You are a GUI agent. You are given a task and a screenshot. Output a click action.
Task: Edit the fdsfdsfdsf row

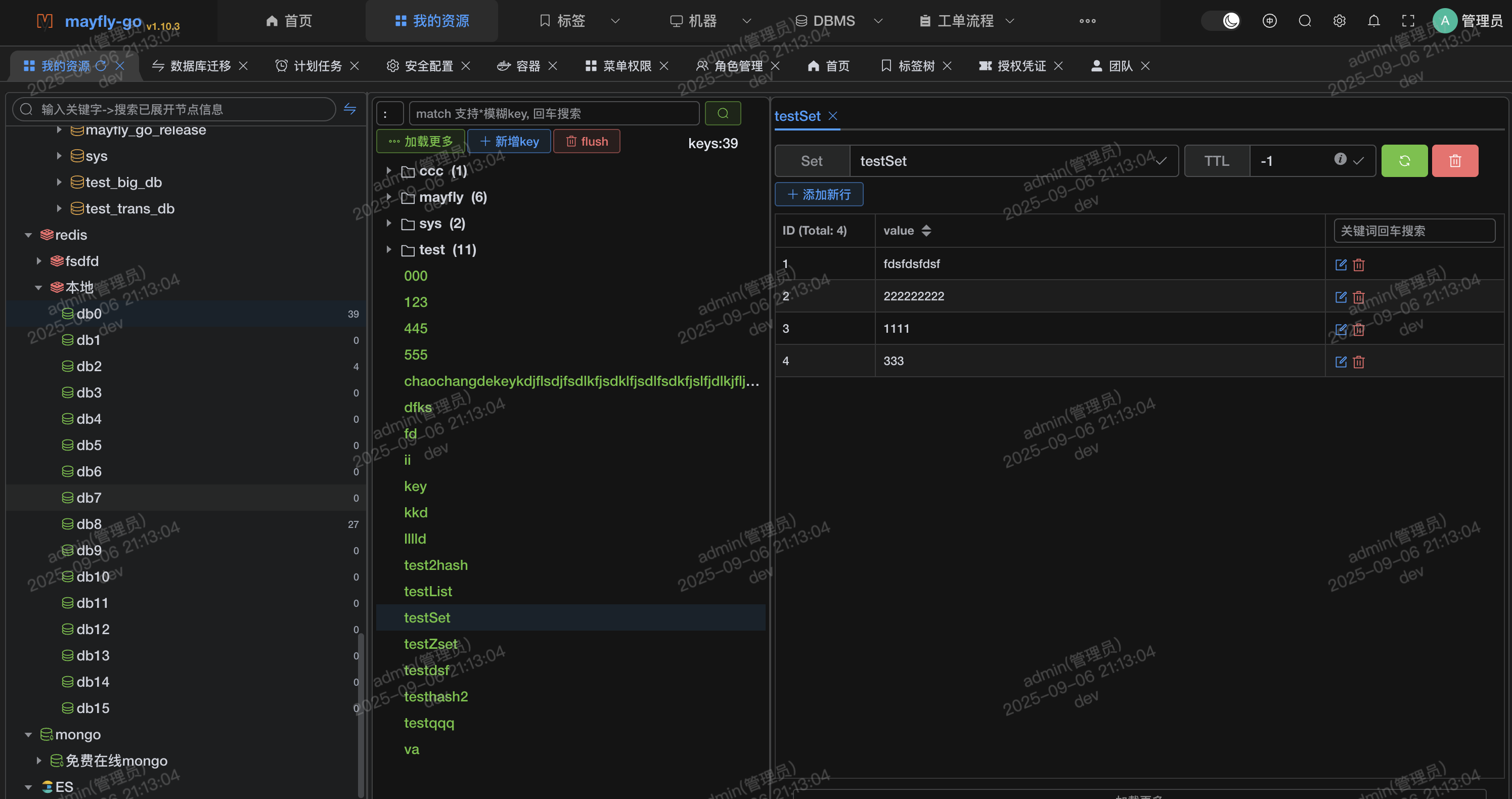click(1341, 265)
